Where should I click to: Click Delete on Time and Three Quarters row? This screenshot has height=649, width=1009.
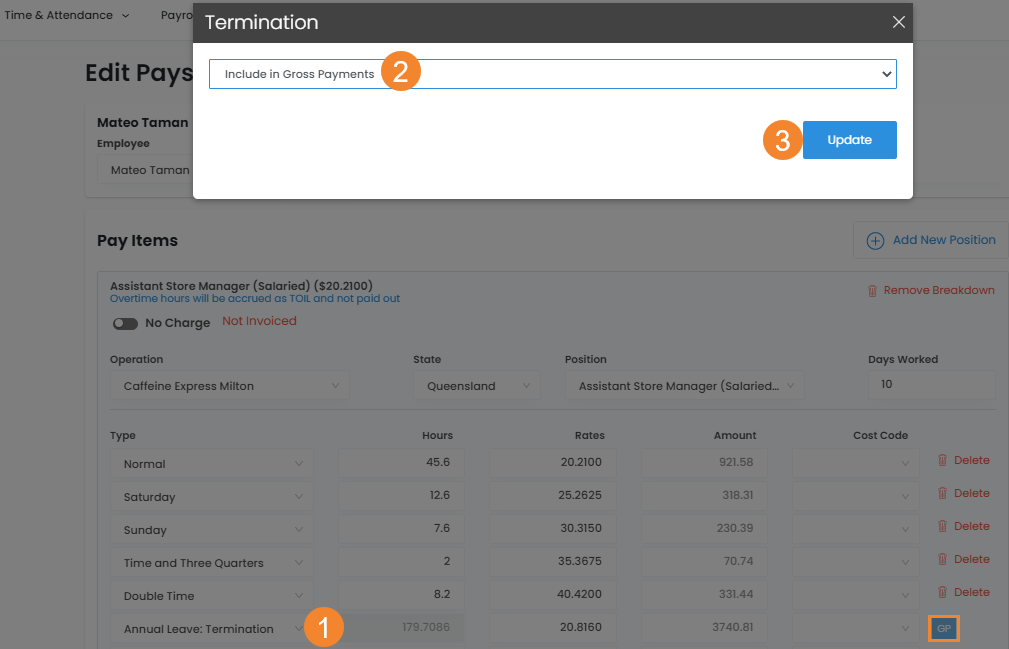coord(971,560)
